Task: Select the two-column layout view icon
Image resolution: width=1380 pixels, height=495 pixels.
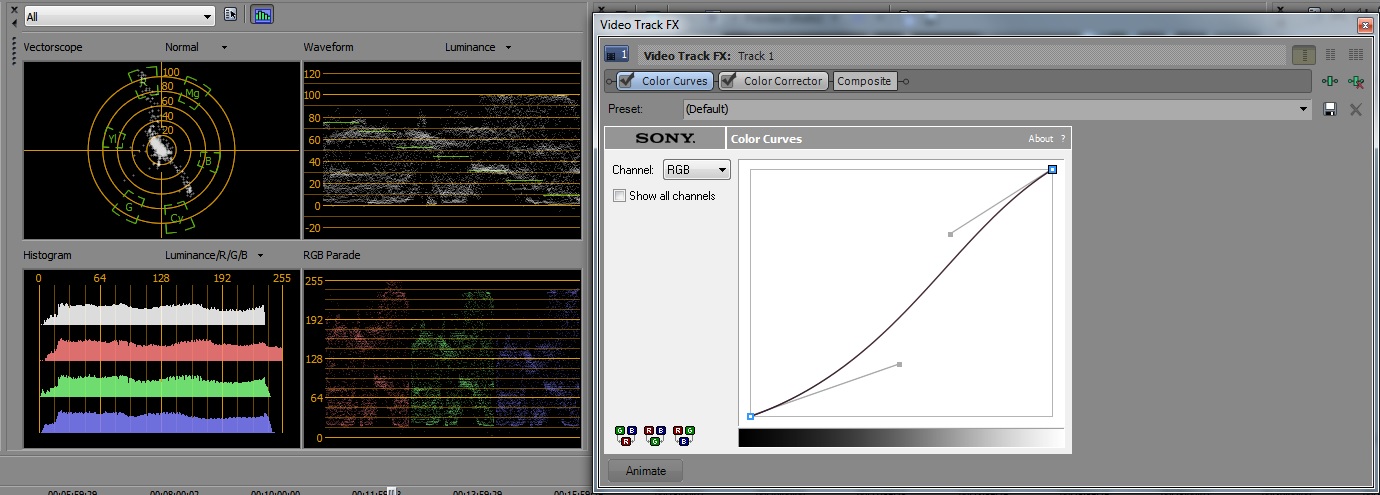Action: click(1330, 55)
